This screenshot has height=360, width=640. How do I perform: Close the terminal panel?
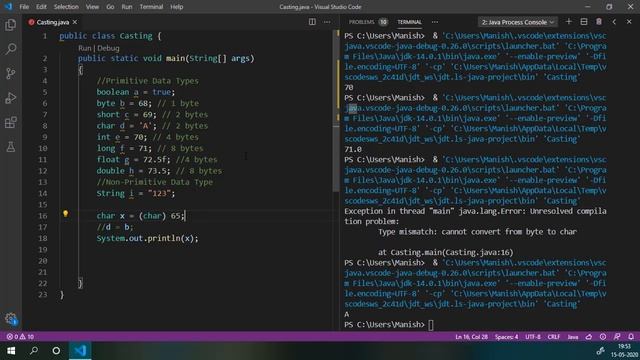[x=629, y=22]
